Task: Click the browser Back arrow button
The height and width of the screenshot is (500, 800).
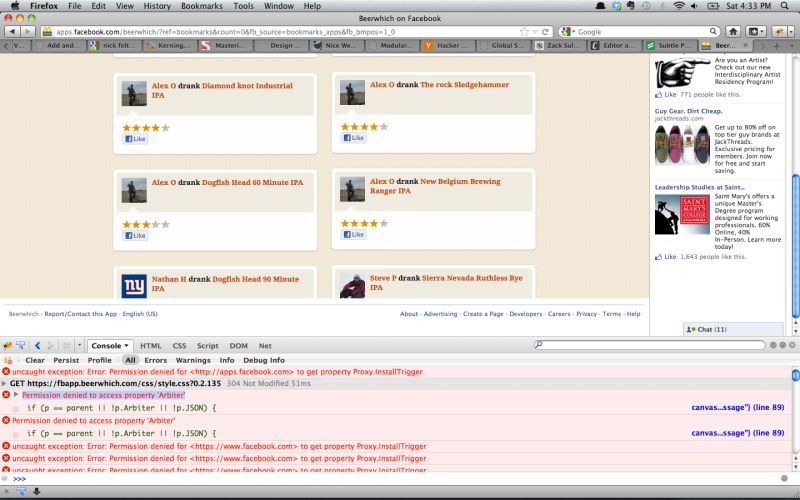Action: [13, 32]
